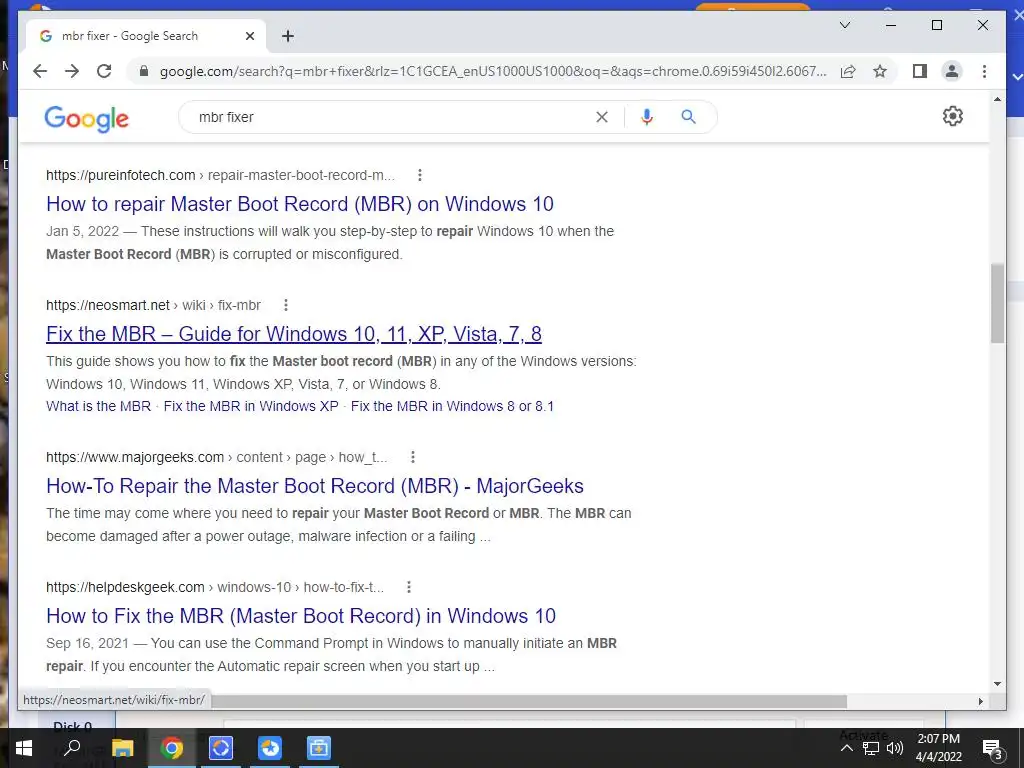1024x768 pixels.
Task: Open more options for helpdeskgeek result
Action: pos(409,587)
